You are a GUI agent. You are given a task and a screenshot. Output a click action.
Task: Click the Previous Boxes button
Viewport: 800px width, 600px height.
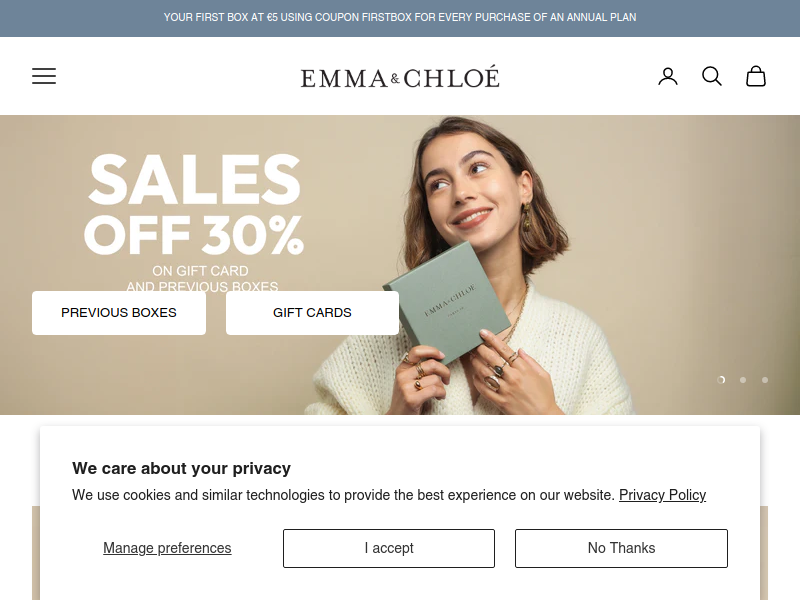[119, 313]
